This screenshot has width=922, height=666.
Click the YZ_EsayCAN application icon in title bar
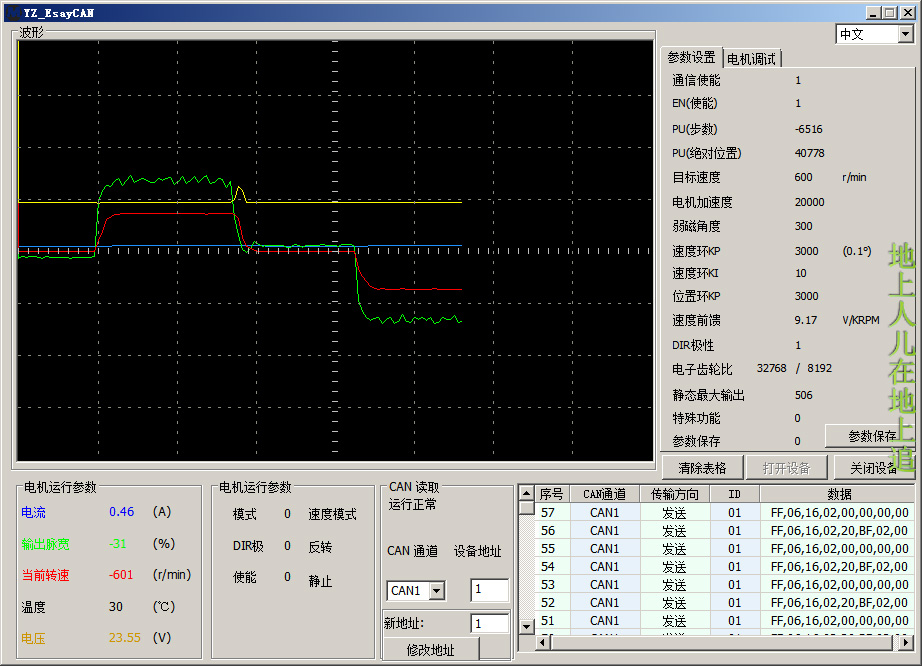14,12
